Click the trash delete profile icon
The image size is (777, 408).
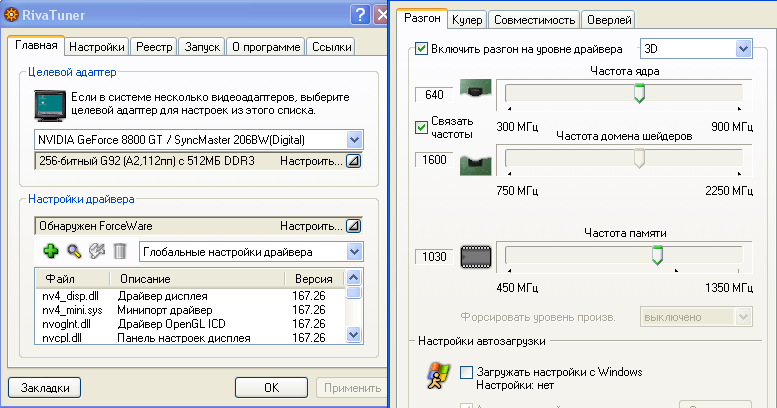(x=119, y=251)
